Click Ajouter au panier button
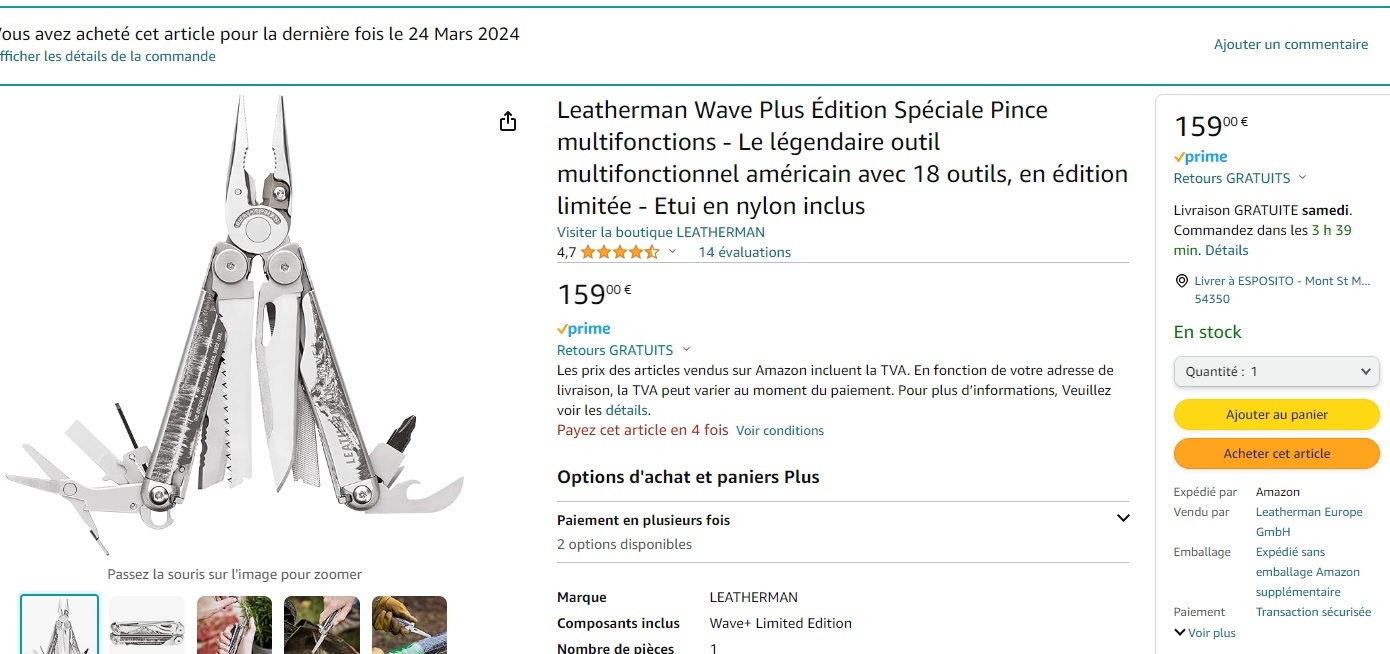Image resolution: width=1390 pixels, height=654 pixels. 1276,415
